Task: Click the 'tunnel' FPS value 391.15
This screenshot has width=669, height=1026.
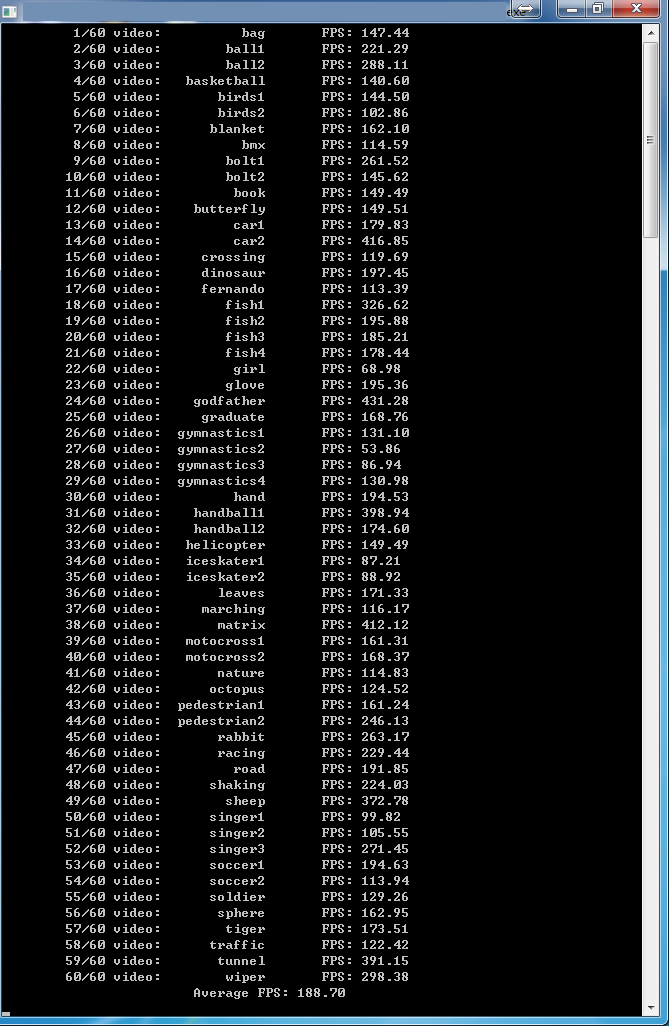Action: point(385,961)
